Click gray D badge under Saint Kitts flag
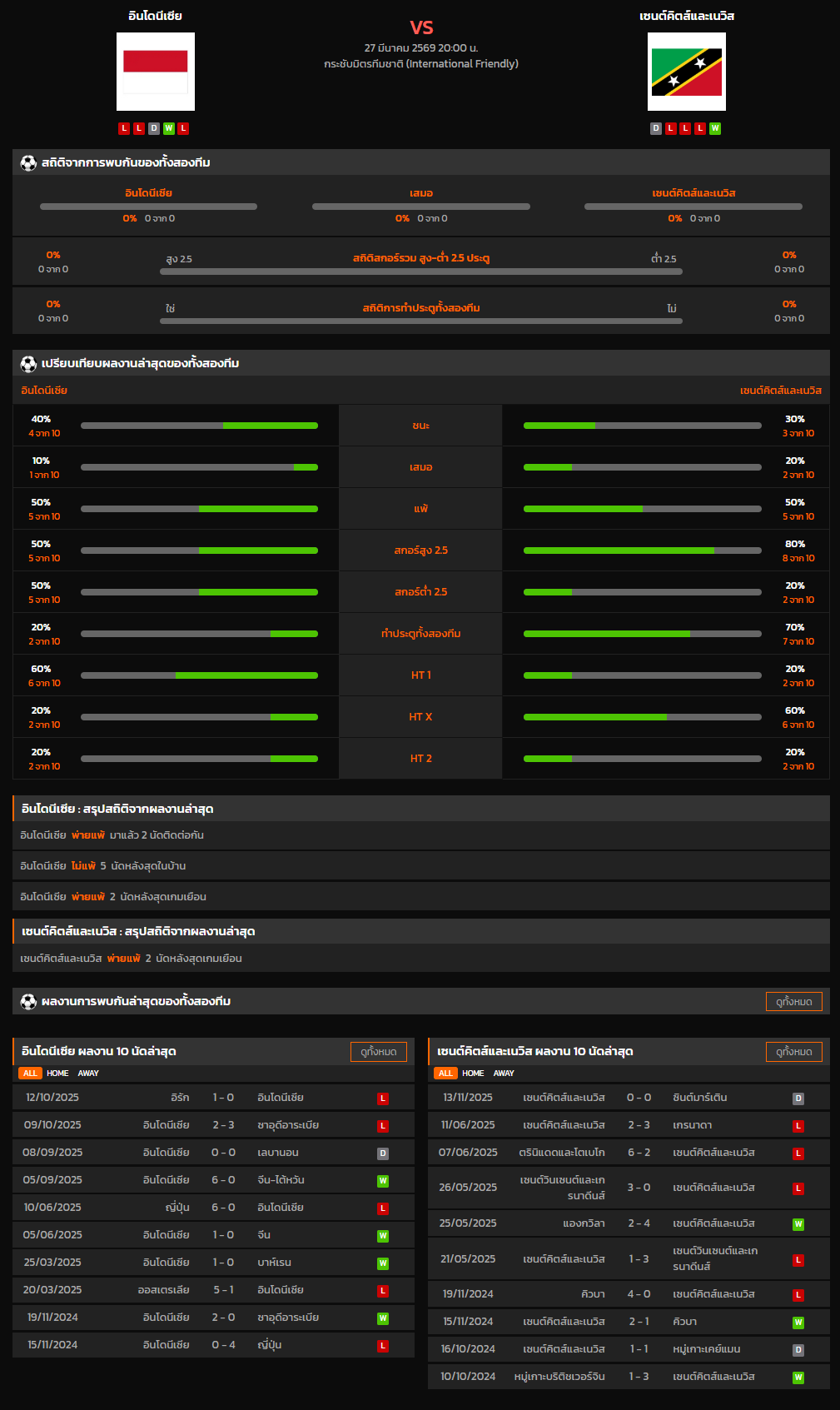The image size is (840, 1410). coord(656,128)
